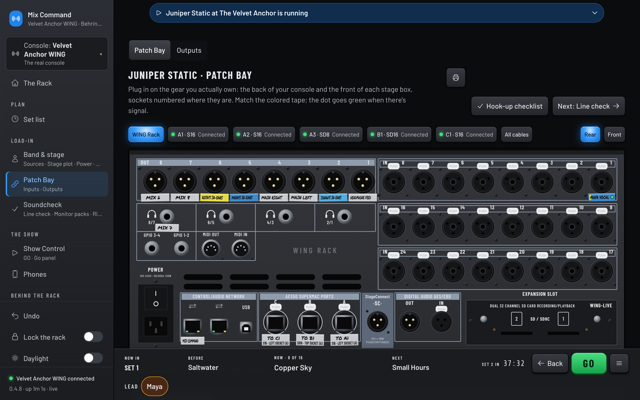Open the Hook-up checklist
The width and height of the screenshot is (640, 400).
coord(509,106)
